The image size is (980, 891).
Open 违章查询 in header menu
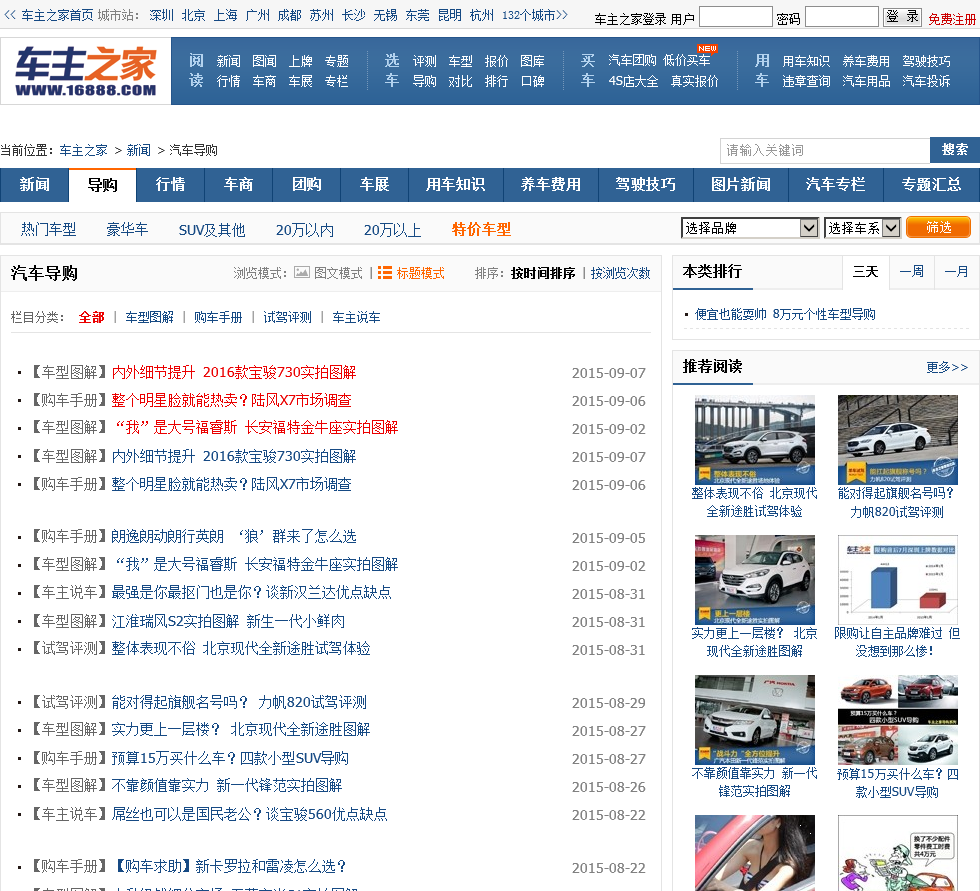pyautogui.click(x=806, y=81)
